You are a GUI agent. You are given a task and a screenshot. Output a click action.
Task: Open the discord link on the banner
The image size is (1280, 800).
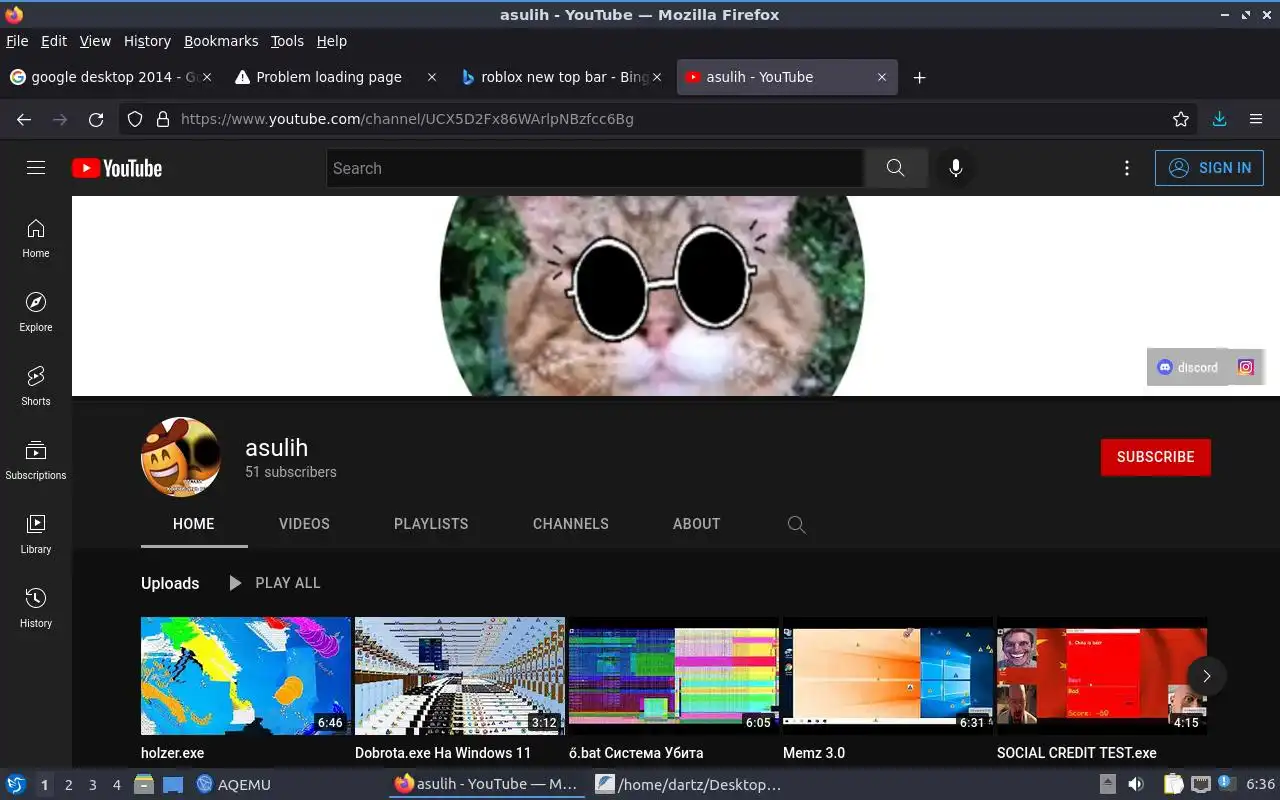(x=1188, y=367)
